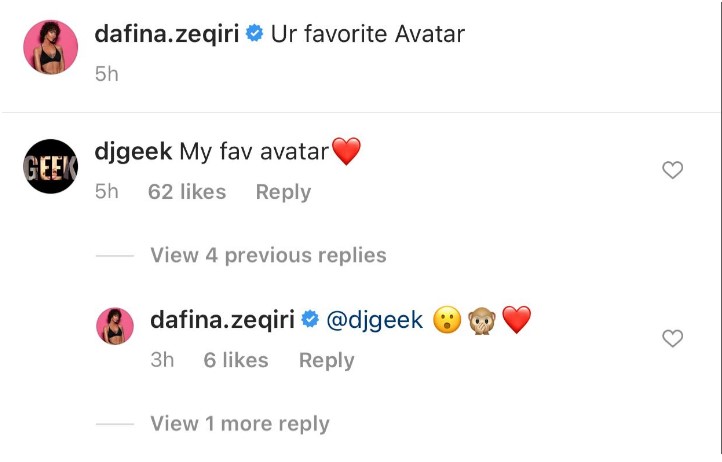Screen dimensions: 722x462
Task: Open dafina.zeqiri's profile picture in the caption
Action: click(x=51, y=46)
